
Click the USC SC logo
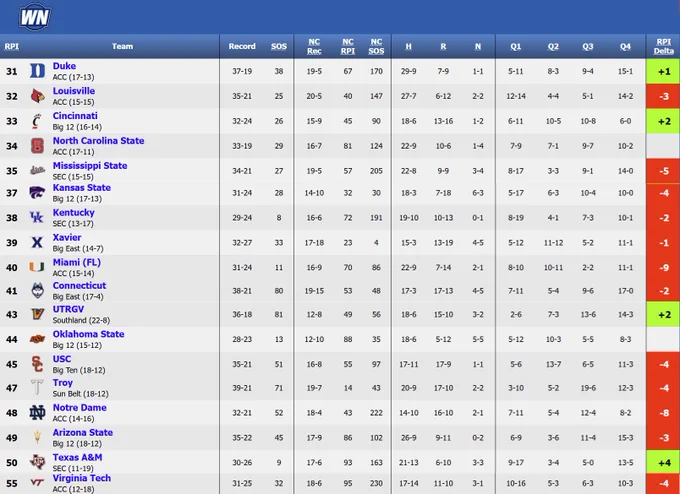(37, 364)
